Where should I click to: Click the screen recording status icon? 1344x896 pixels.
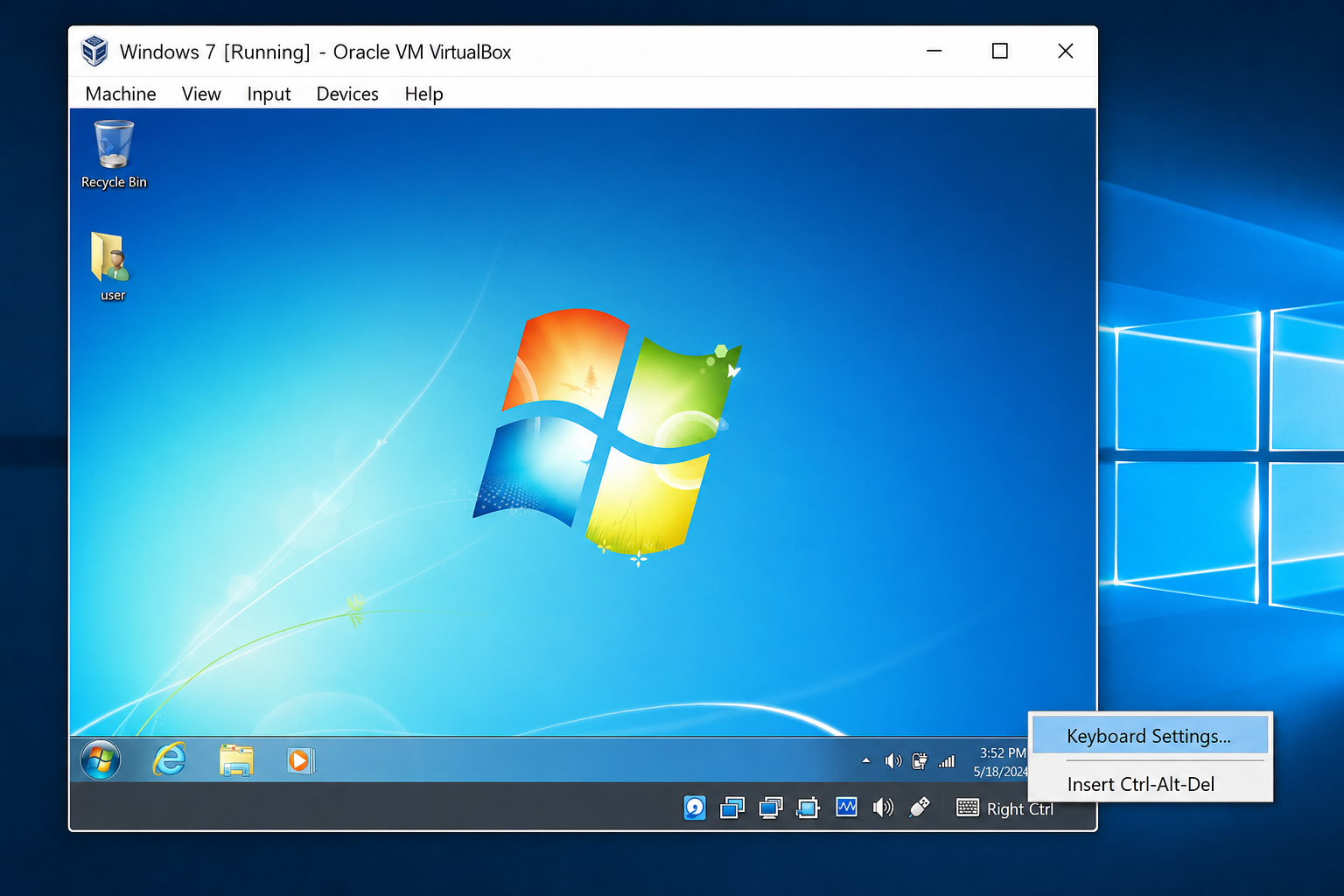(x=808, y=808)
